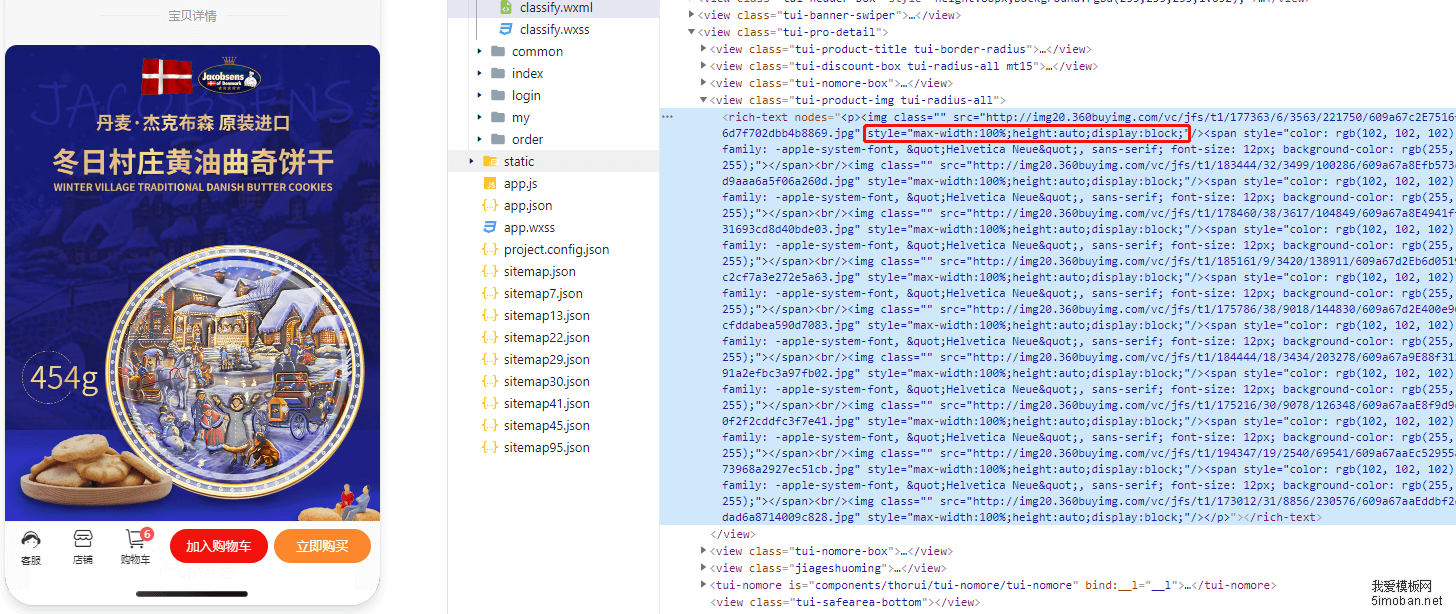Select sitemap22.json in file tree
This screenshot has width=1456, height=614.
(546, 338)
